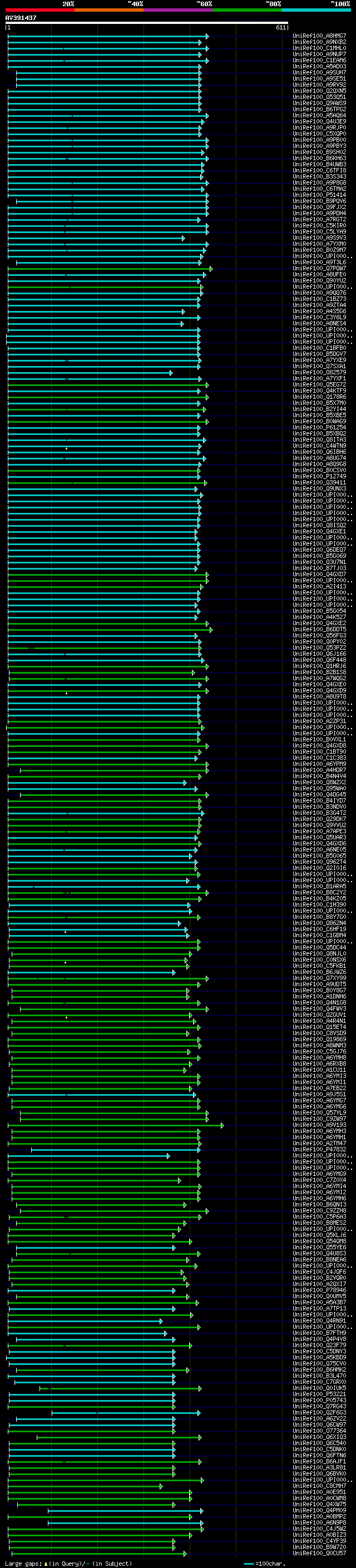Click hit UniRef100_Q962T4

tap(319, 862)
